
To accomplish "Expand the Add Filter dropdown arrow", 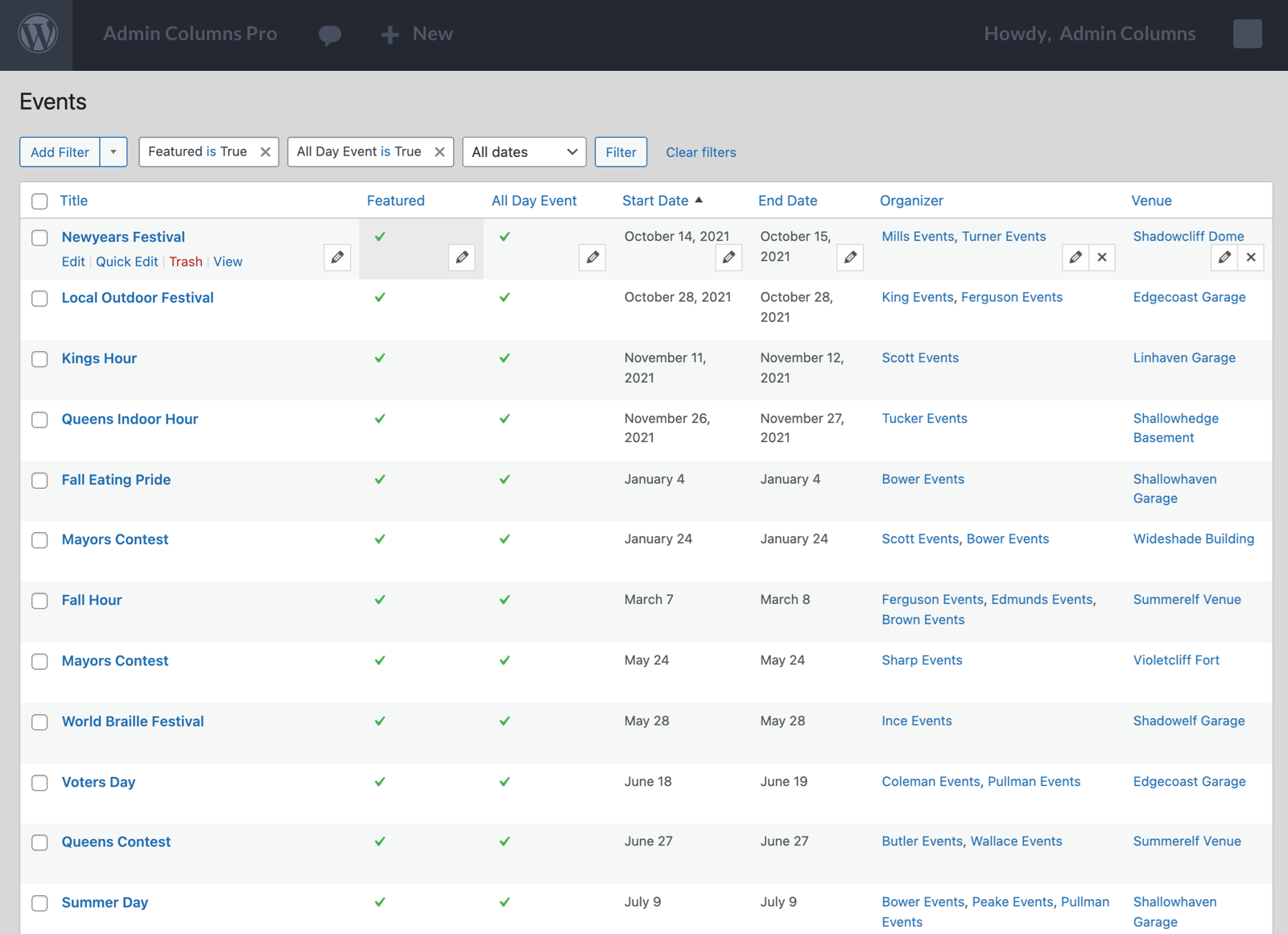I will (114, 152).
